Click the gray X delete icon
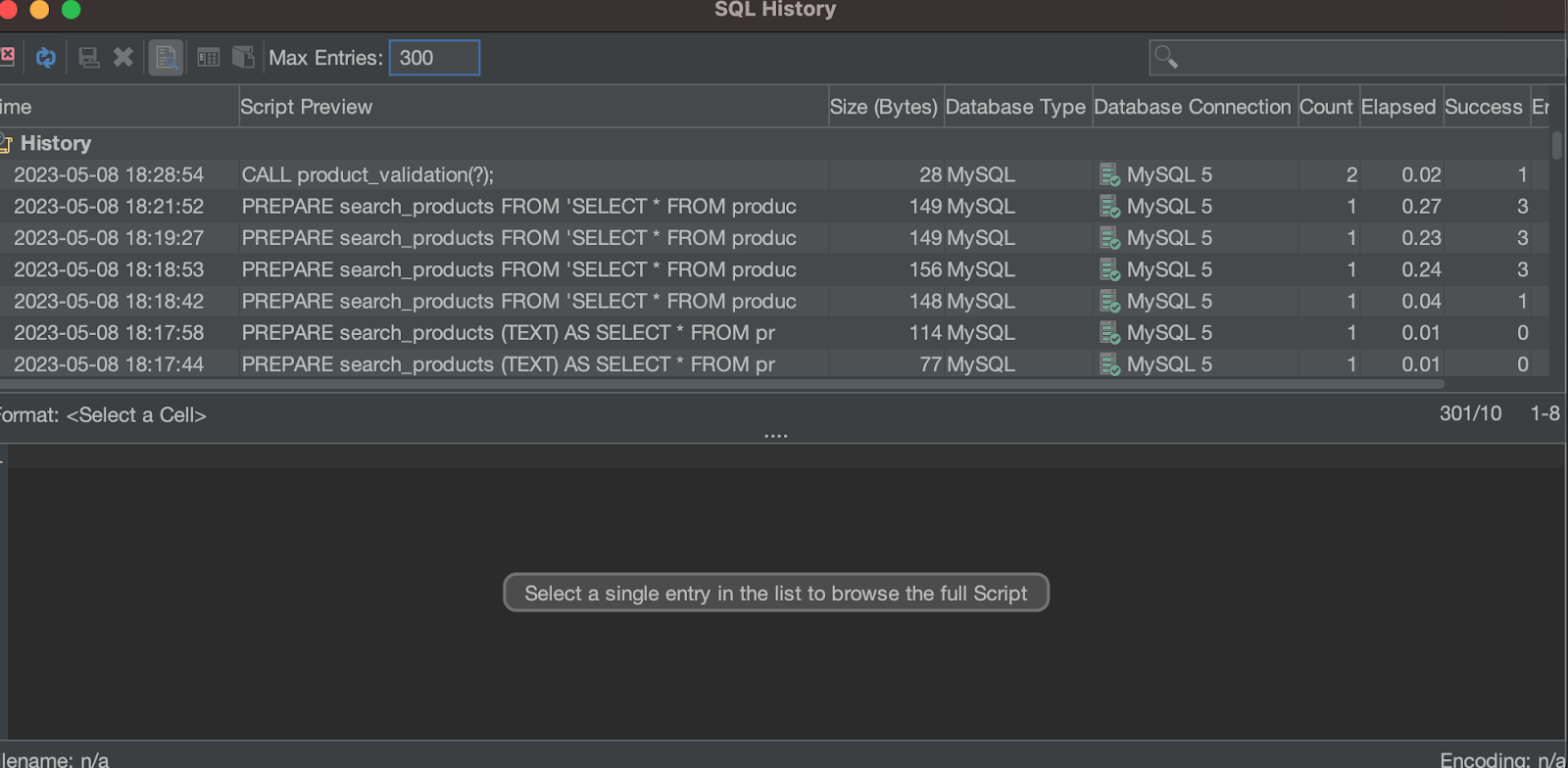Screen dimensions: 1568x768 pos(123,58)
